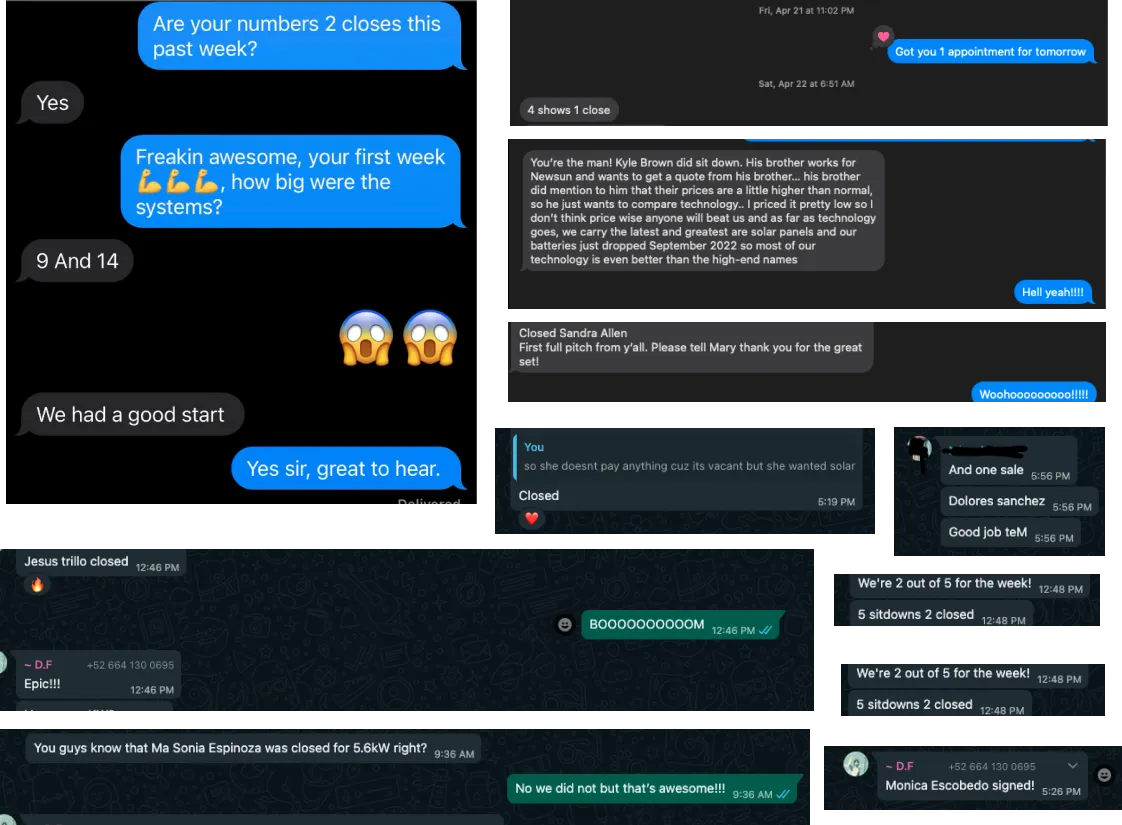
Task: Select the 4 shows 1 close message
Action: click(569, 110)
